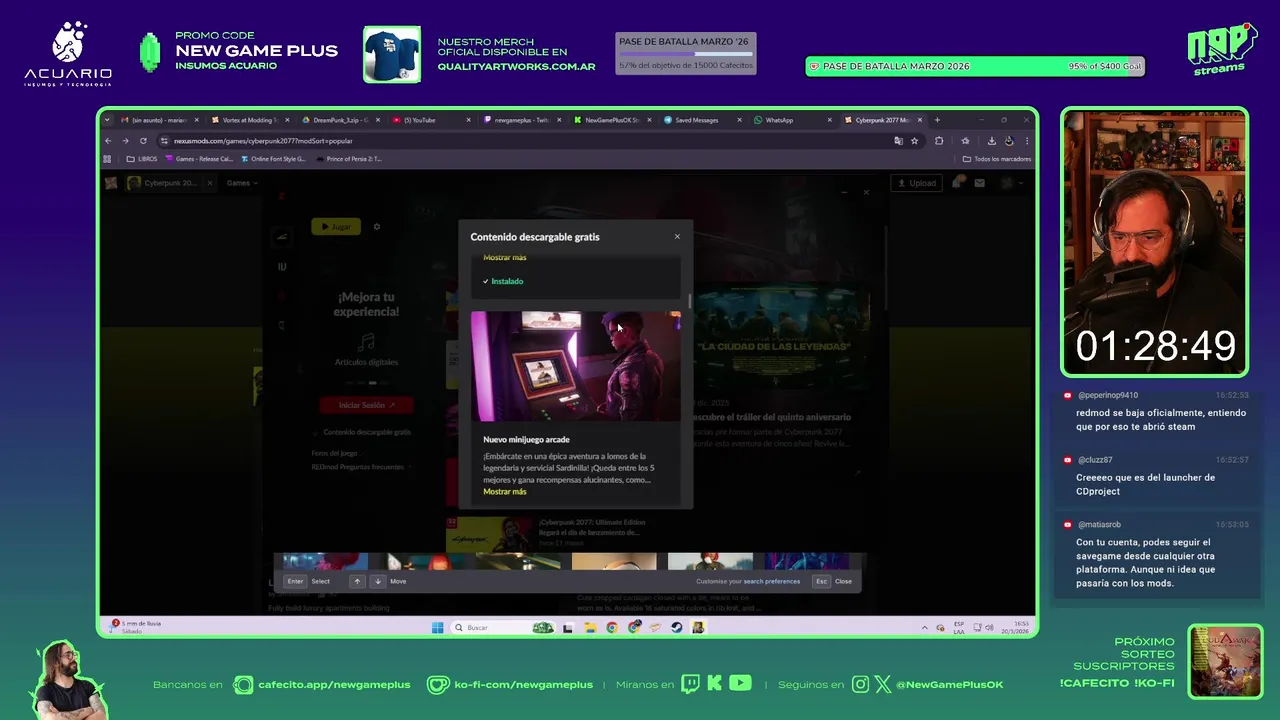Open Todos los marcadores folder

[996, 159]
